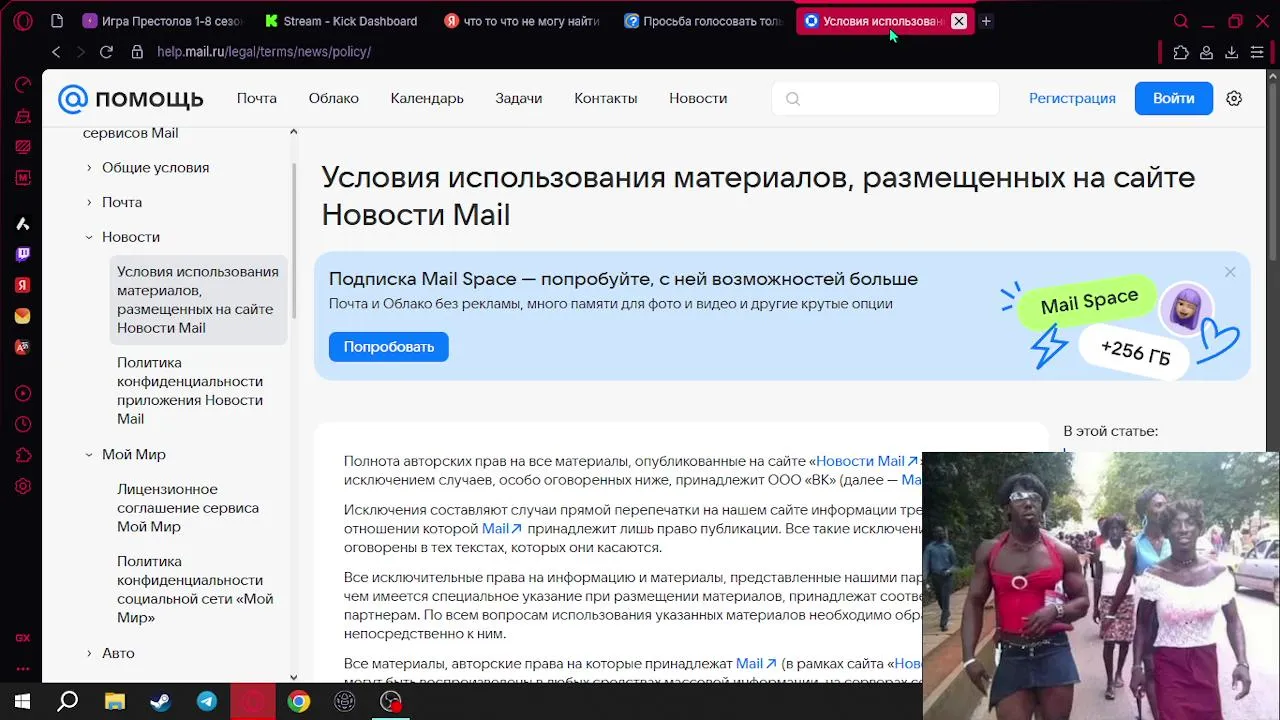
Task: Click the Mail Помощь logo
Action: point(130,99)
